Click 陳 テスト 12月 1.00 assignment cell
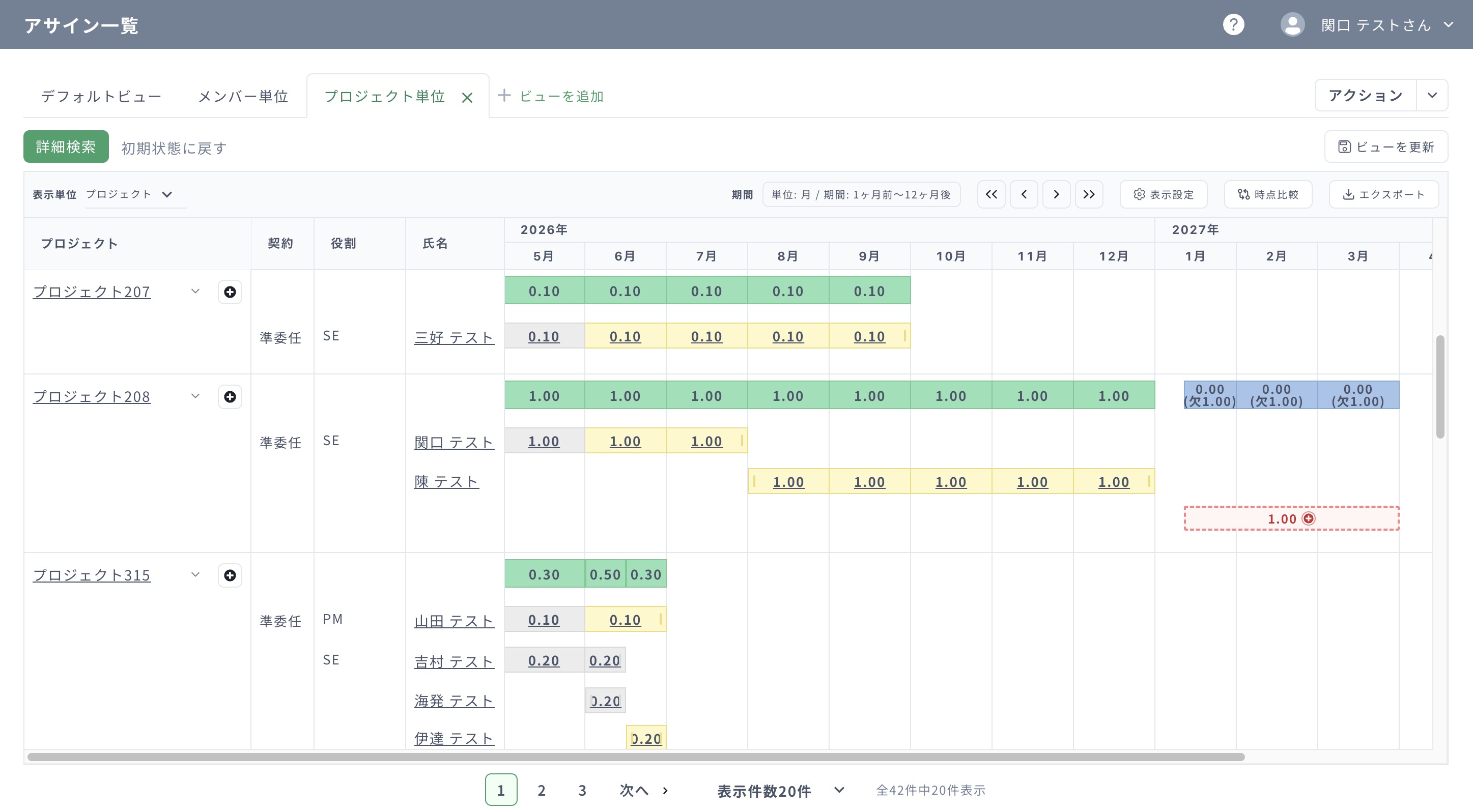This screenshot has height=812, width=1473. pos(1114,482)
